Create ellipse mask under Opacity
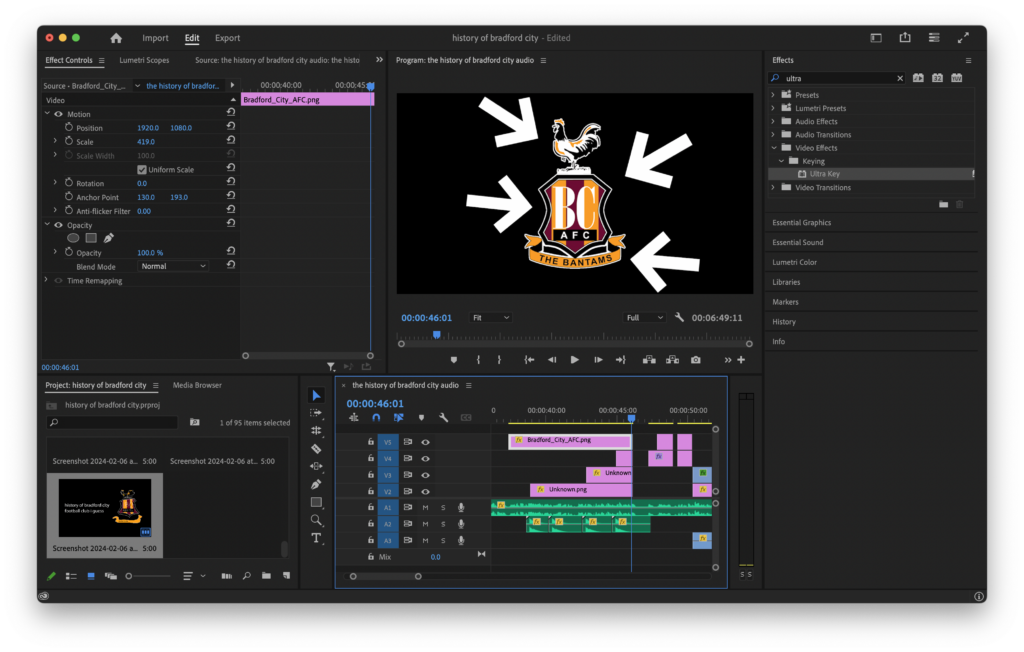This screenshot has width=1024, height=652. click(x=73, y=238)
